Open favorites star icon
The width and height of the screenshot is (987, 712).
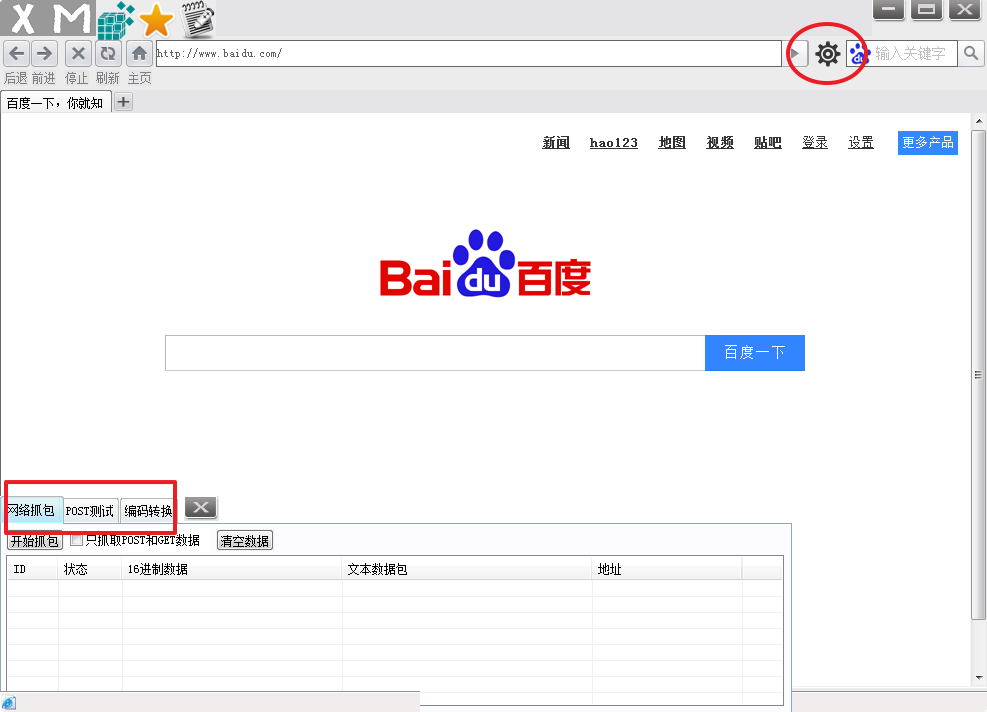tap(156, 20)
